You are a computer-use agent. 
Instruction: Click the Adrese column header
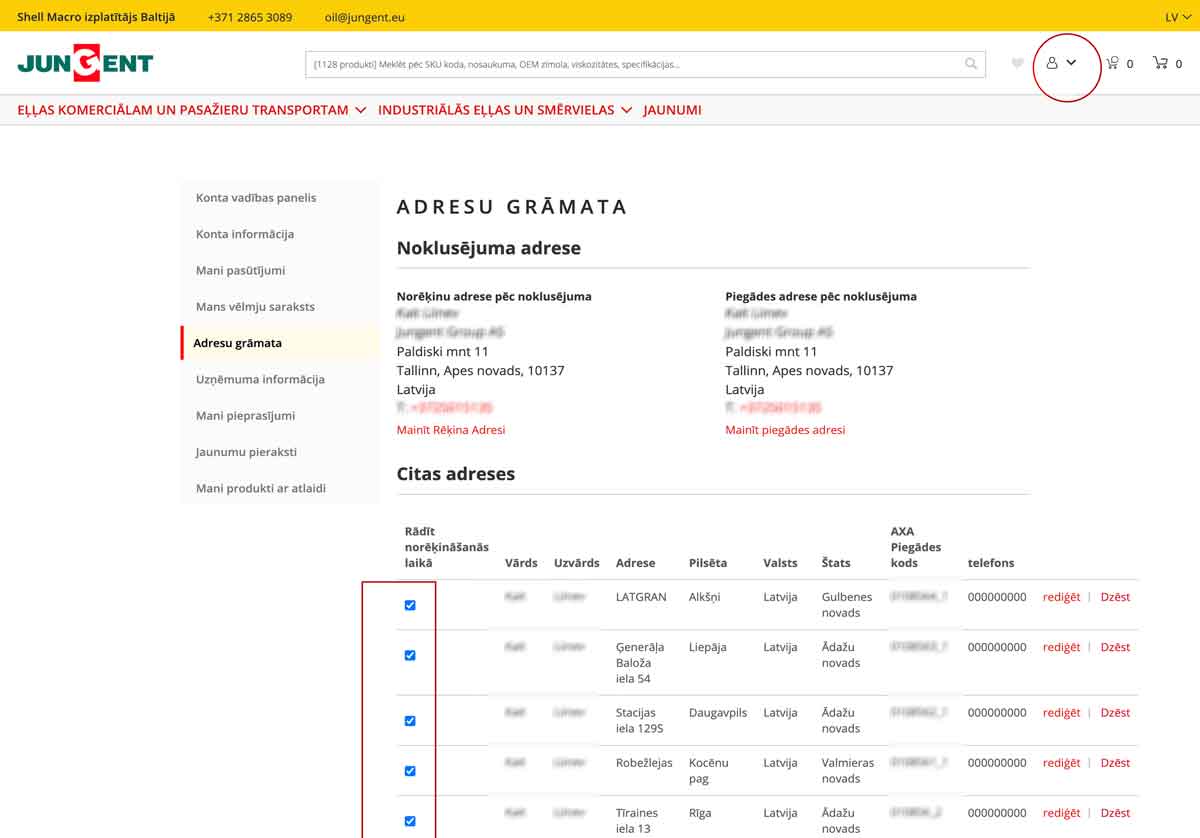[636, 563]
